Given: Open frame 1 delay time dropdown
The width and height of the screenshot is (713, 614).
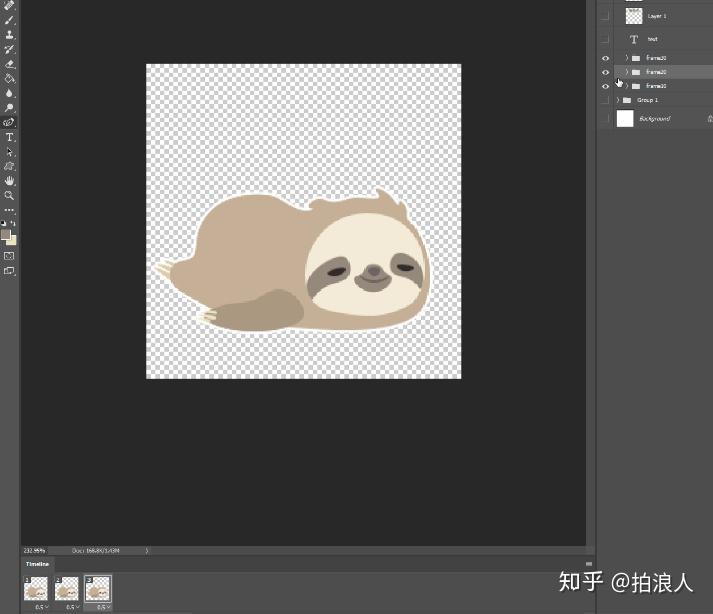Looking at the screenshot, I should click(x=41, y=607).
